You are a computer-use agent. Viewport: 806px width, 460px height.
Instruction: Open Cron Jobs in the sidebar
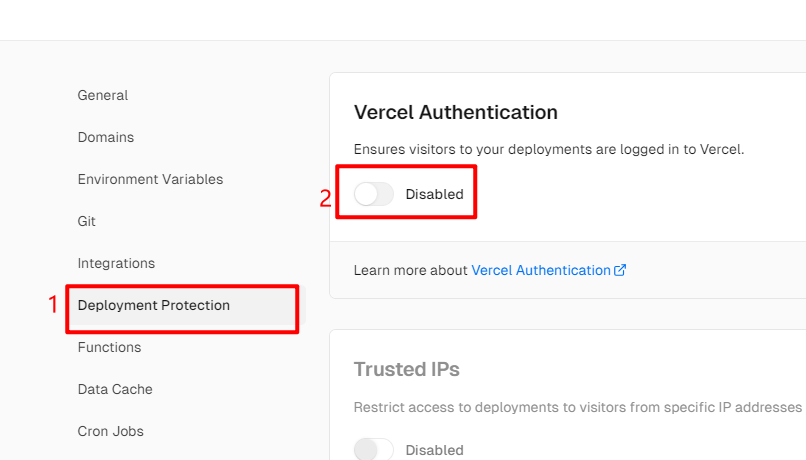(x=111, y=432)
